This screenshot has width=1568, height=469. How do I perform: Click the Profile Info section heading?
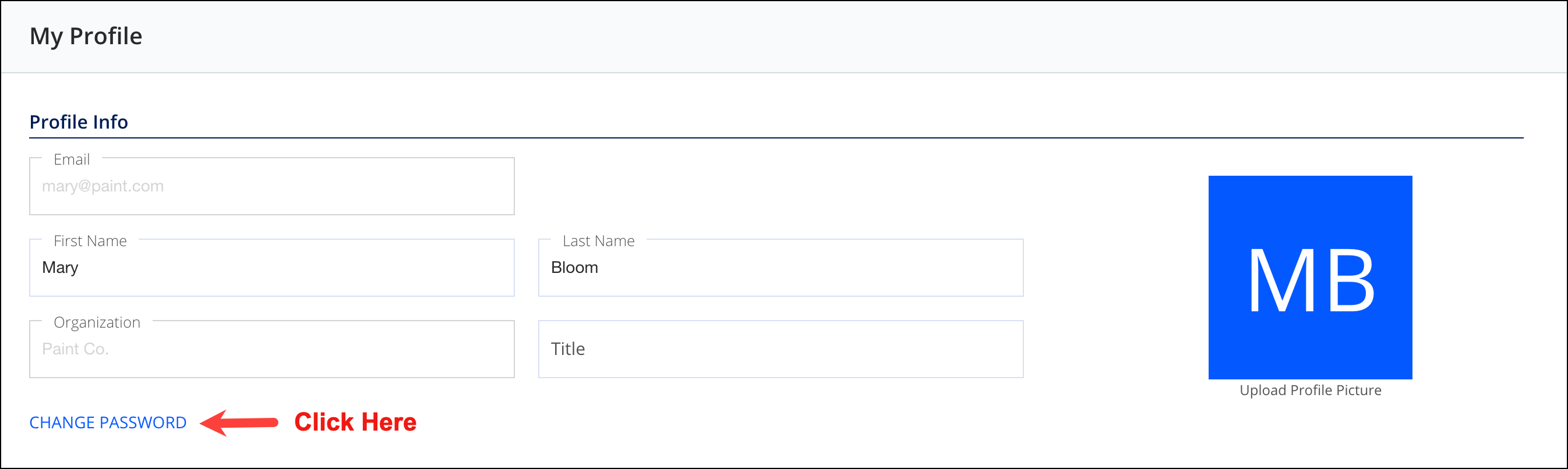[x=79, y=122]
